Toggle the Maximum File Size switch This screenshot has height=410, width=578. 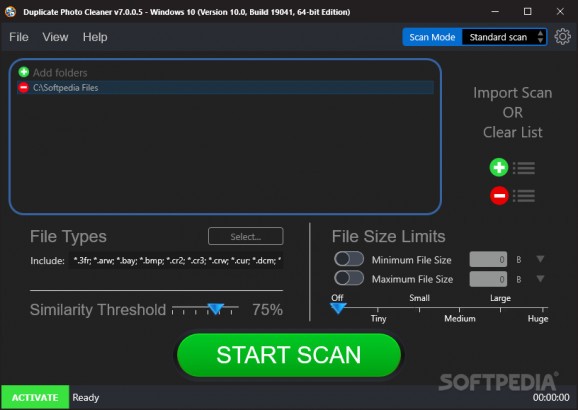click(x=349, y=278)
